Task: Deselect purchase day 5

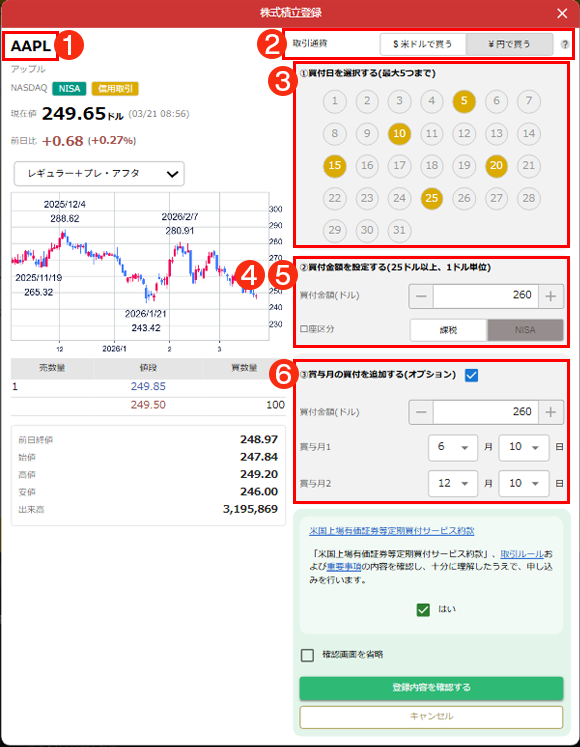Action: coord(464,101)
